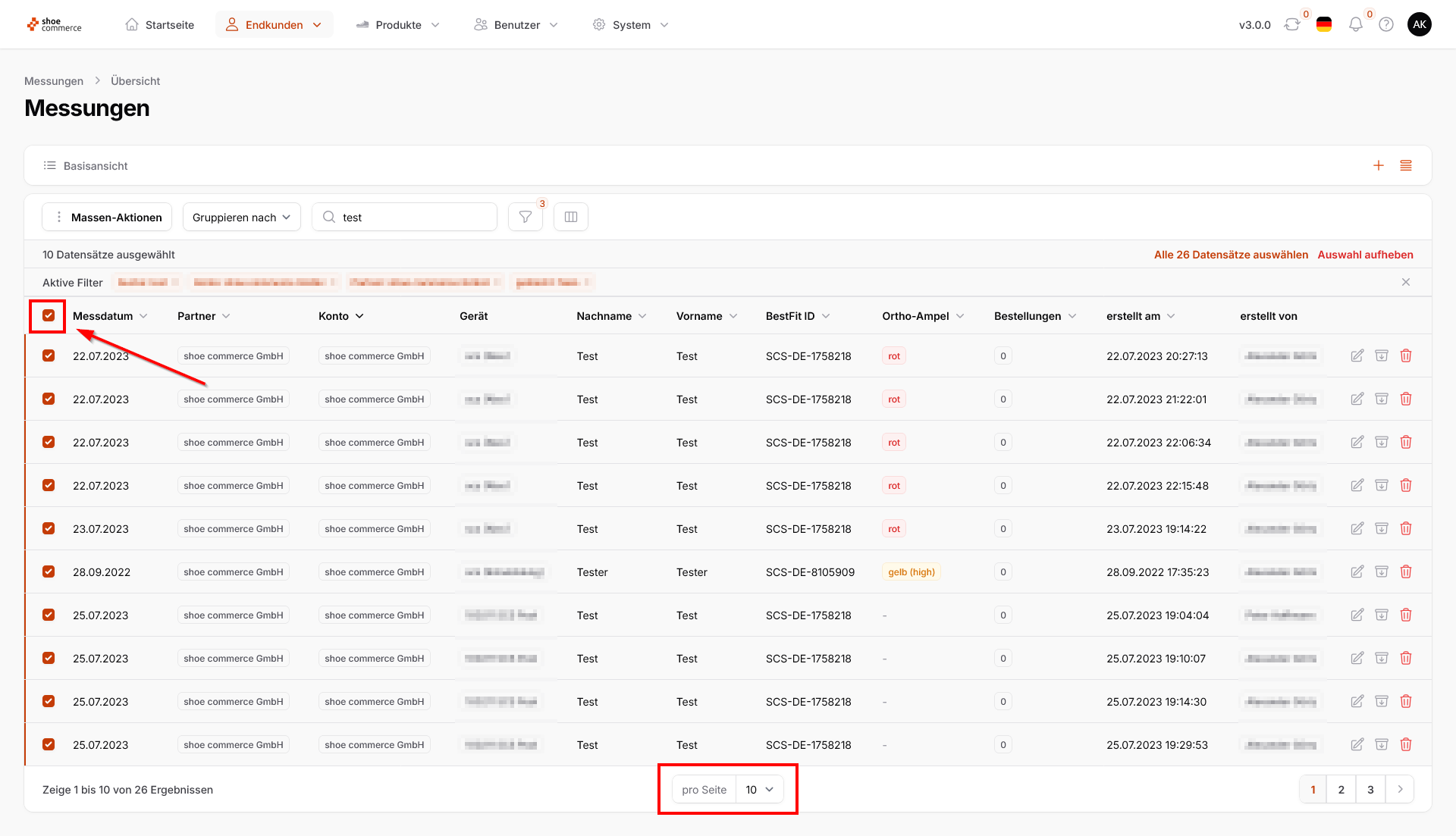Open the pro Seite page size dropdown
This screenshot has height=836, width=1456.
click(x=759, y=789)
